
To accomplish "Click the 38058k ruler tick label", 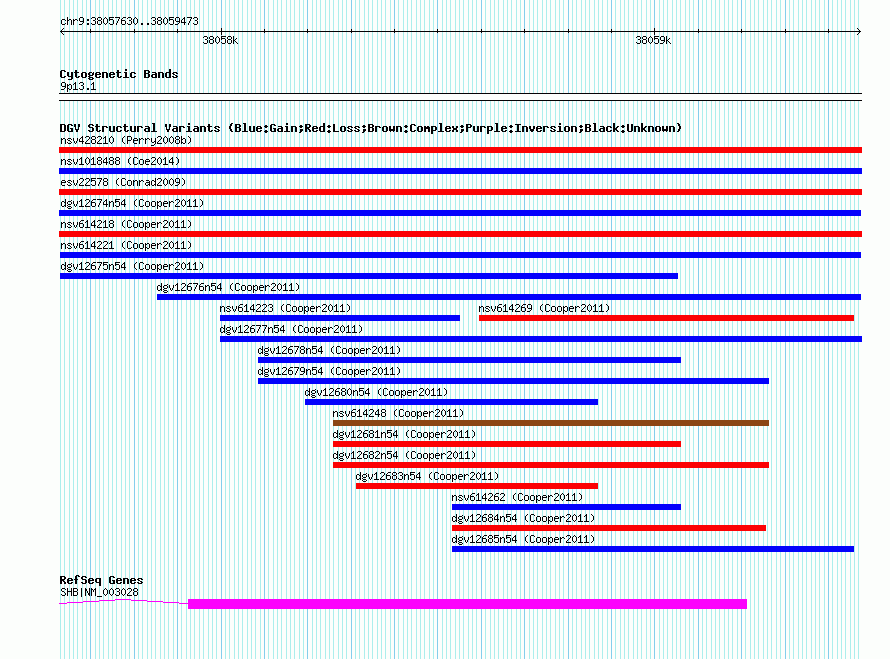I will pos(220,40).
